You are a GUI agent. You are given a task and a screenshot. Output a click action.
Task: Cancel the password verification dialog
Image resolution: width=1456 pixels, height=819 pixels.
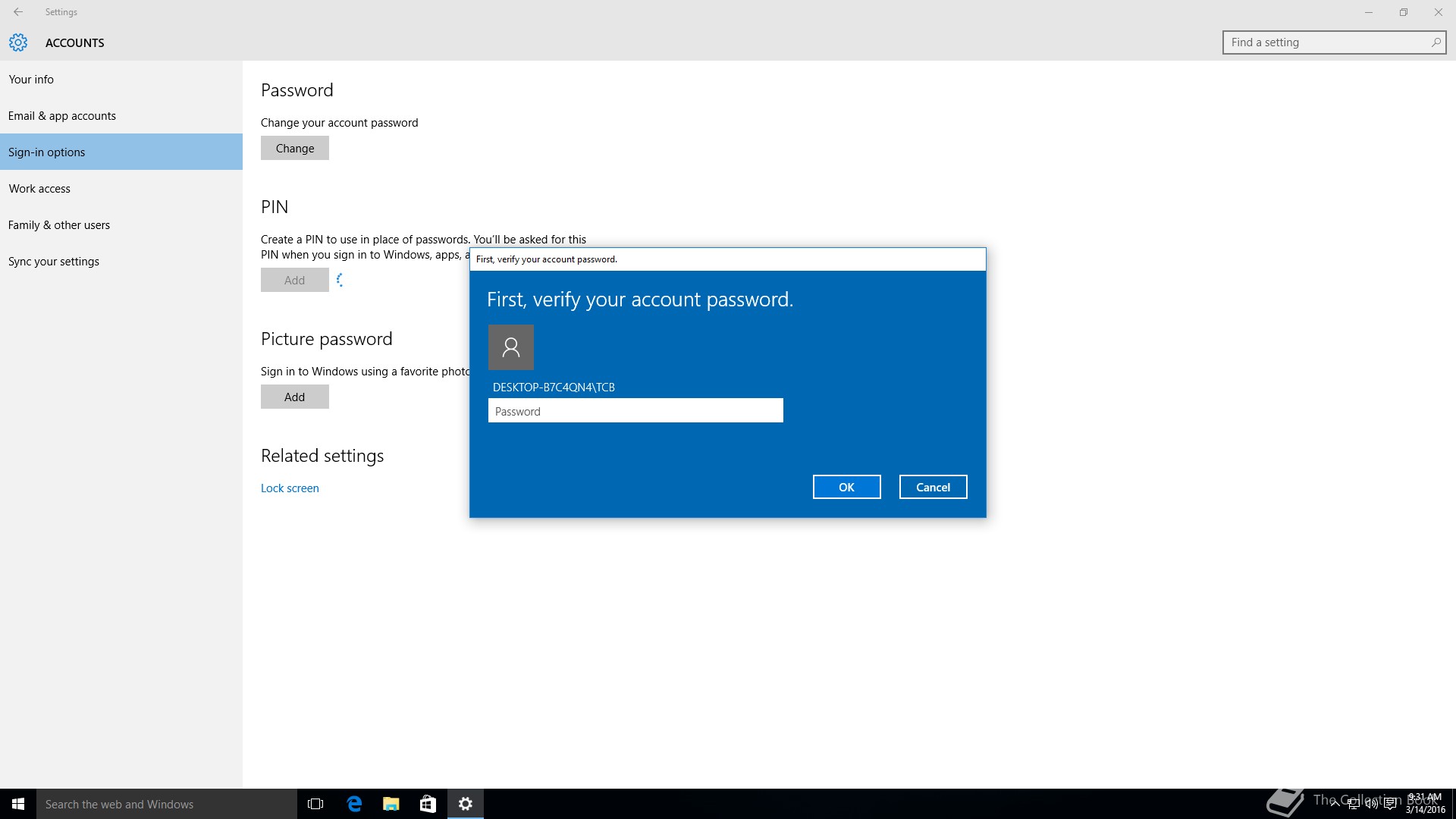(x=933, y=487)
